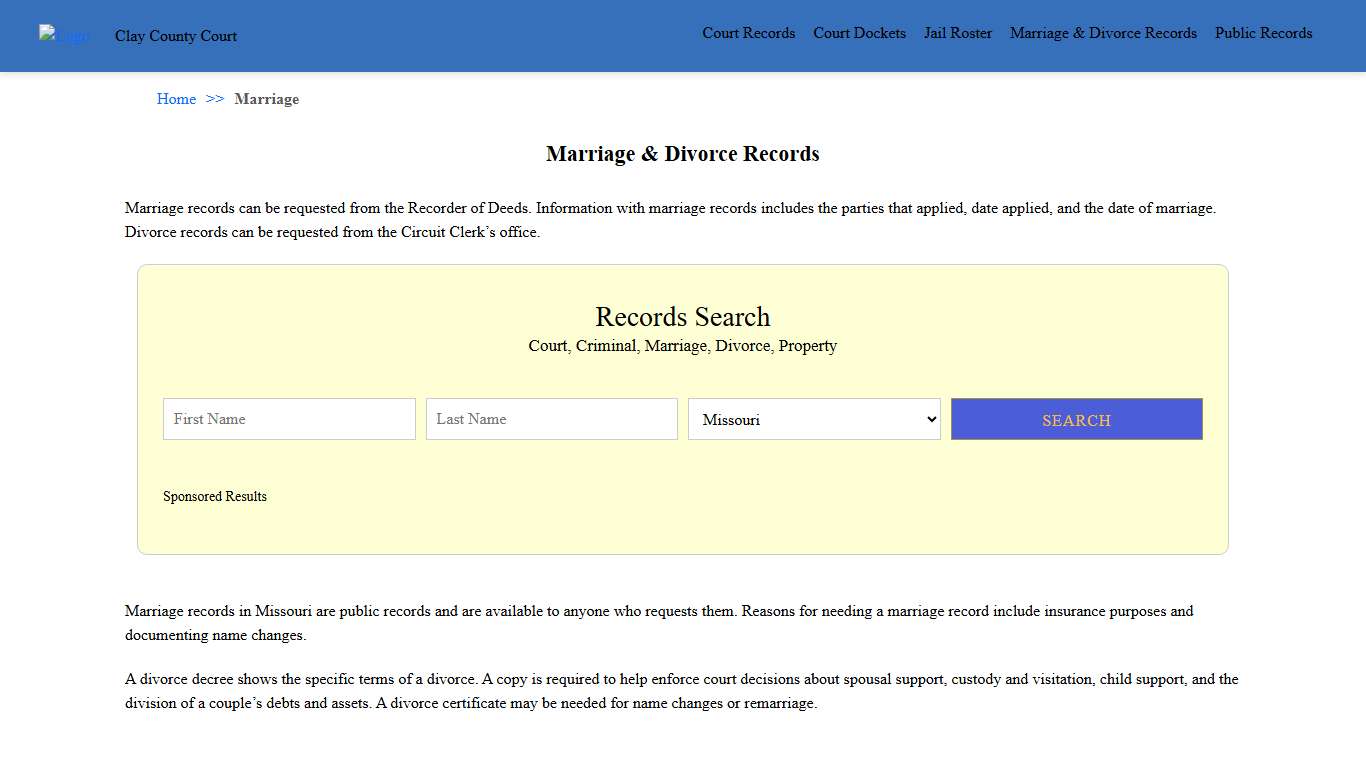Open Public Records from the navigation bar
Image resolution: width=1366 pixels, height=768 pixels.
[1263, 33]
